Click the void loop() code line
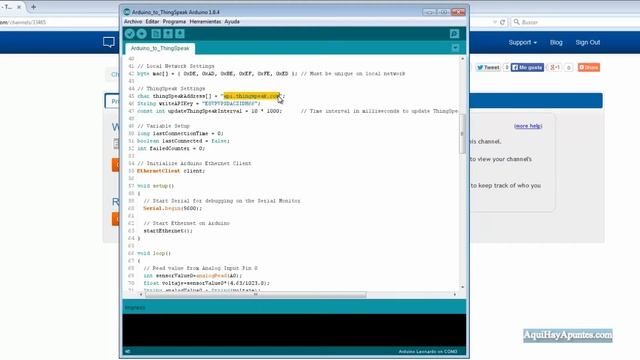Image resolution: width=640 pixels, height=360 pixels. click(154, 253)
